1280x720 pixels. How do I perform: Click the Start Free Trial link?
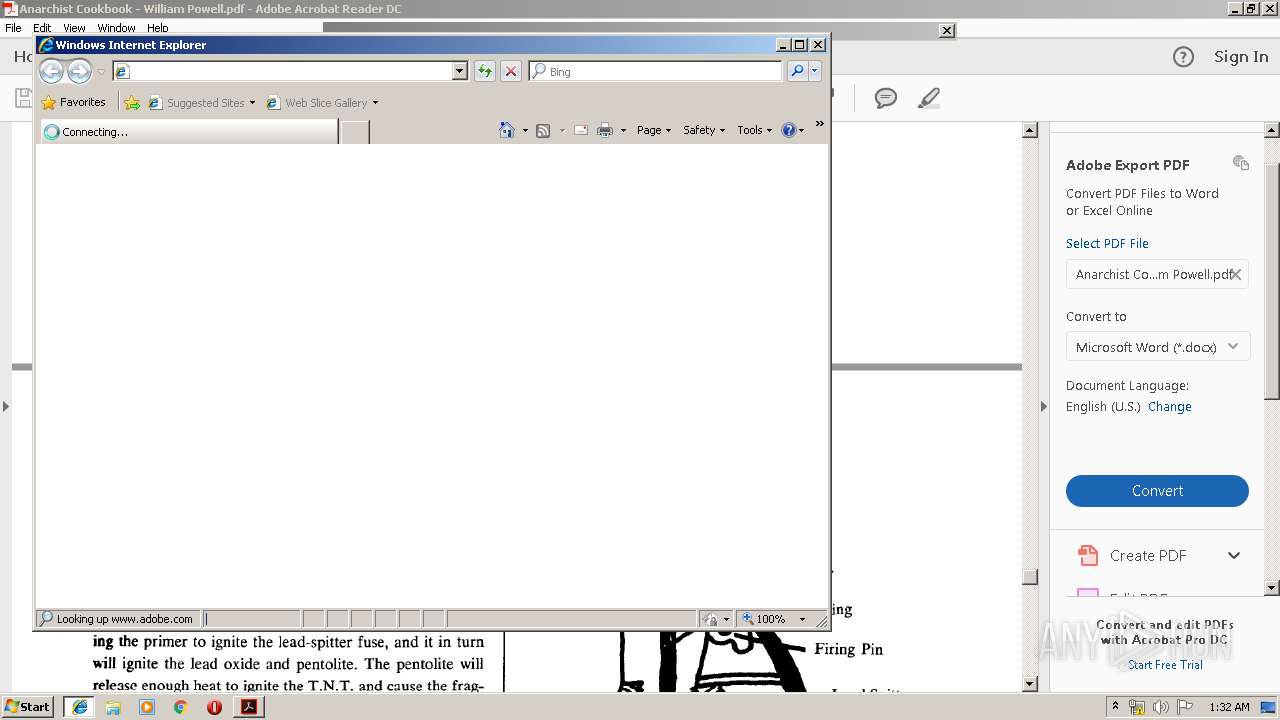(1165, 665)
